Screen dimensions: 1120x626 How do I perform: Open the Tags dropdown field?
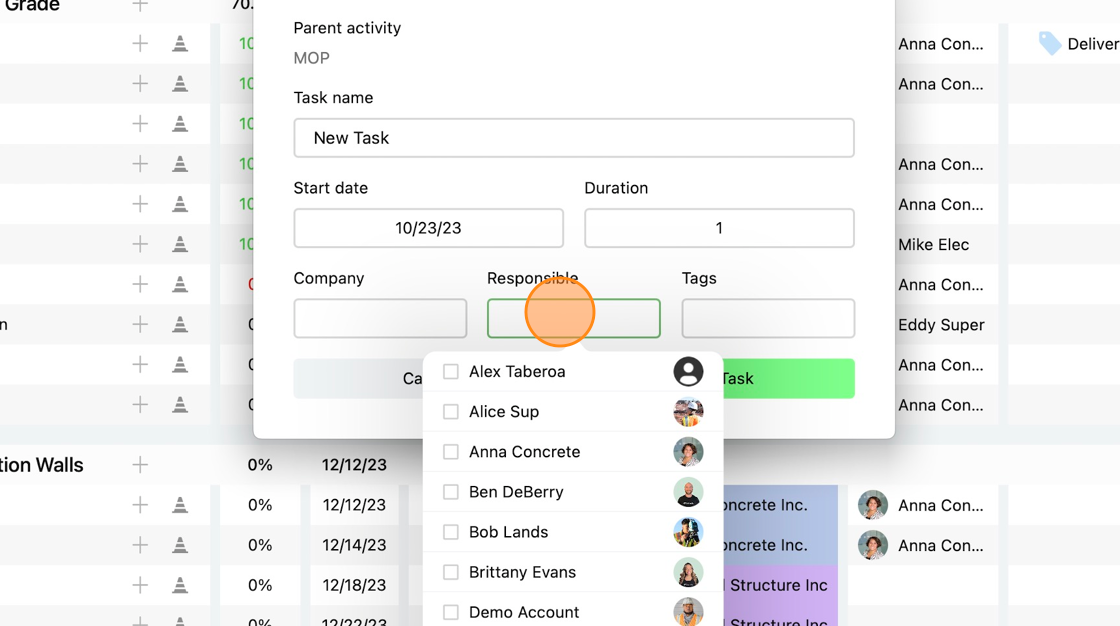(768, 318)
